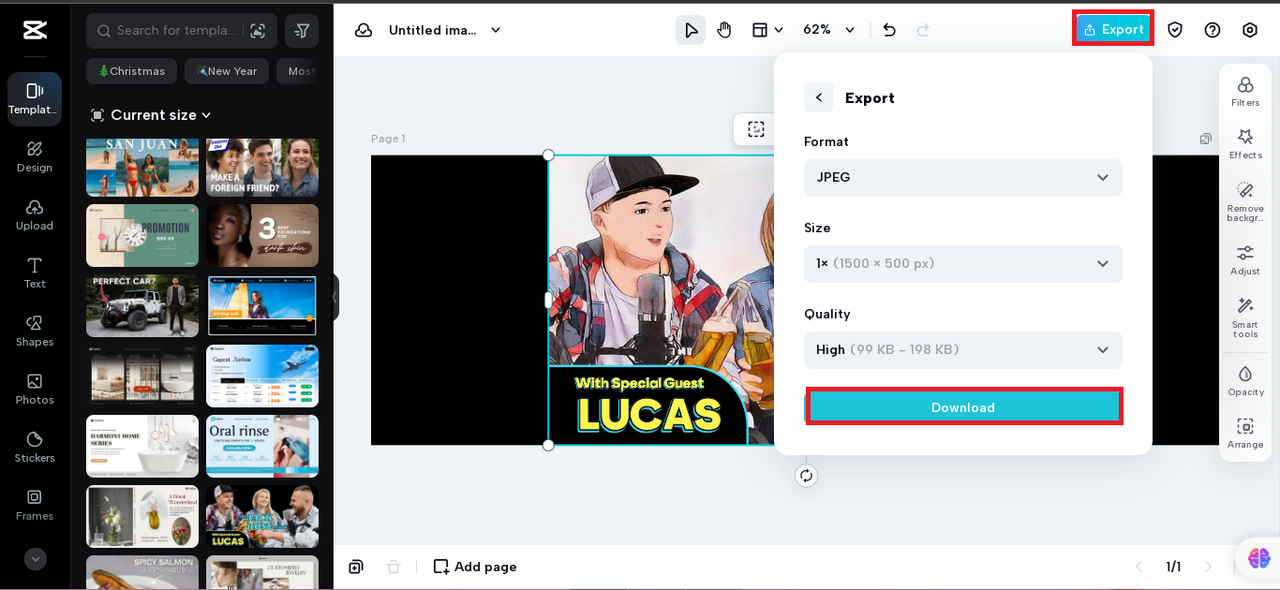Collapse the templates panel handle
The width and height of the screenshot is (1280, 590).
(335, 297)
